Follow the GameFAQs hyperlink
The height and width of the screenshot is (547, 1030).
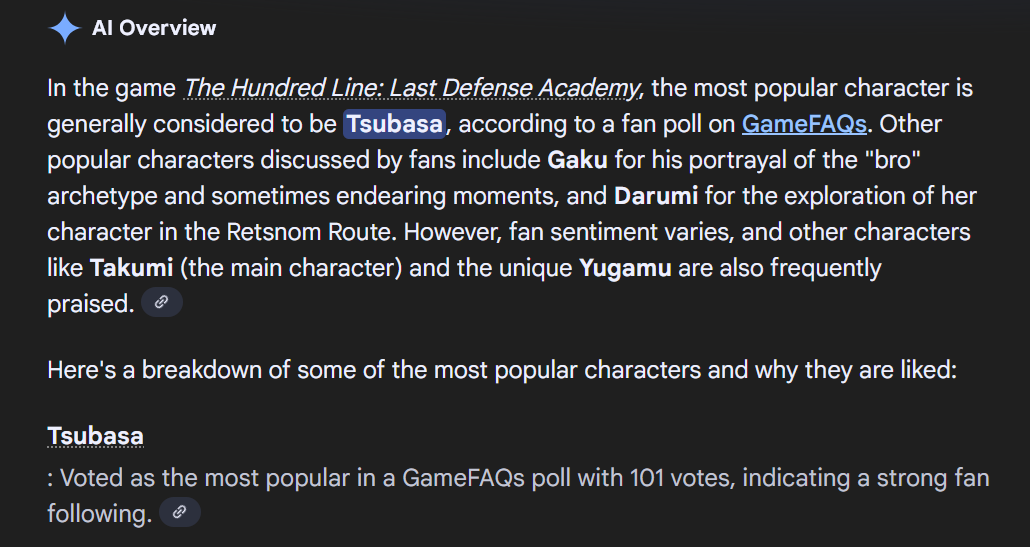[x=804, y=124]
